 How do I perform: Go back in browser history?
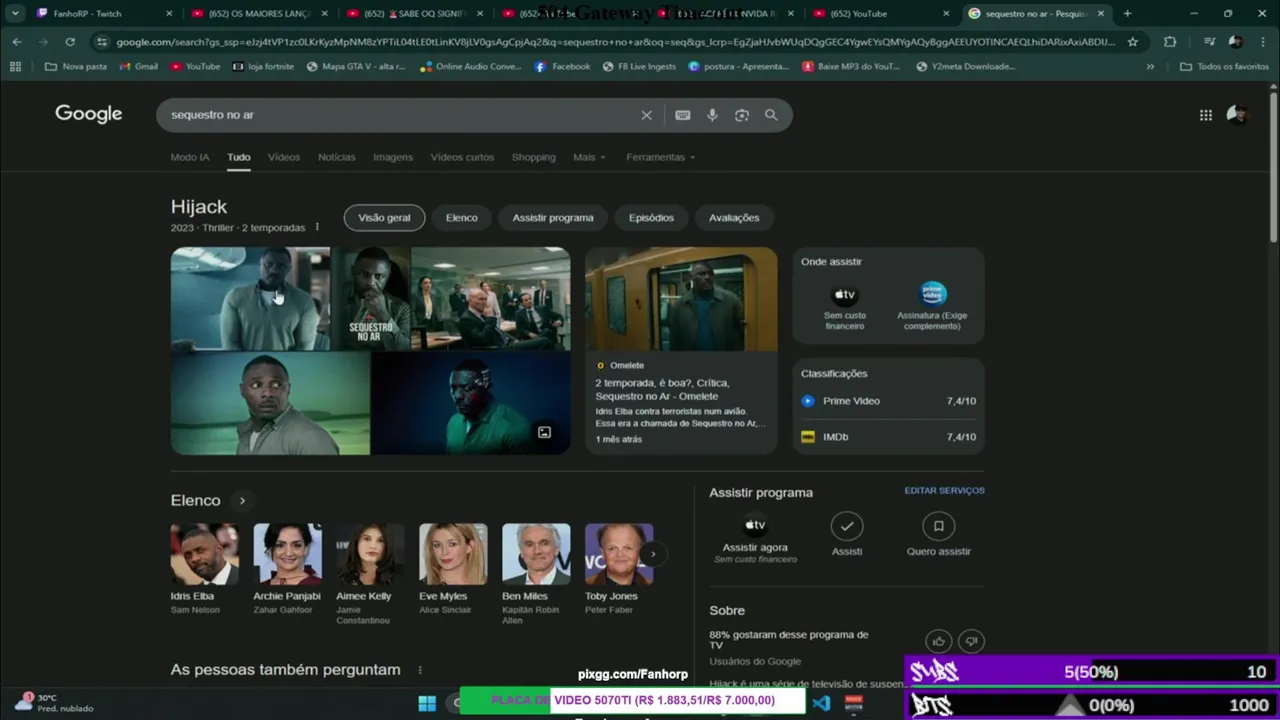coord(17,42)
